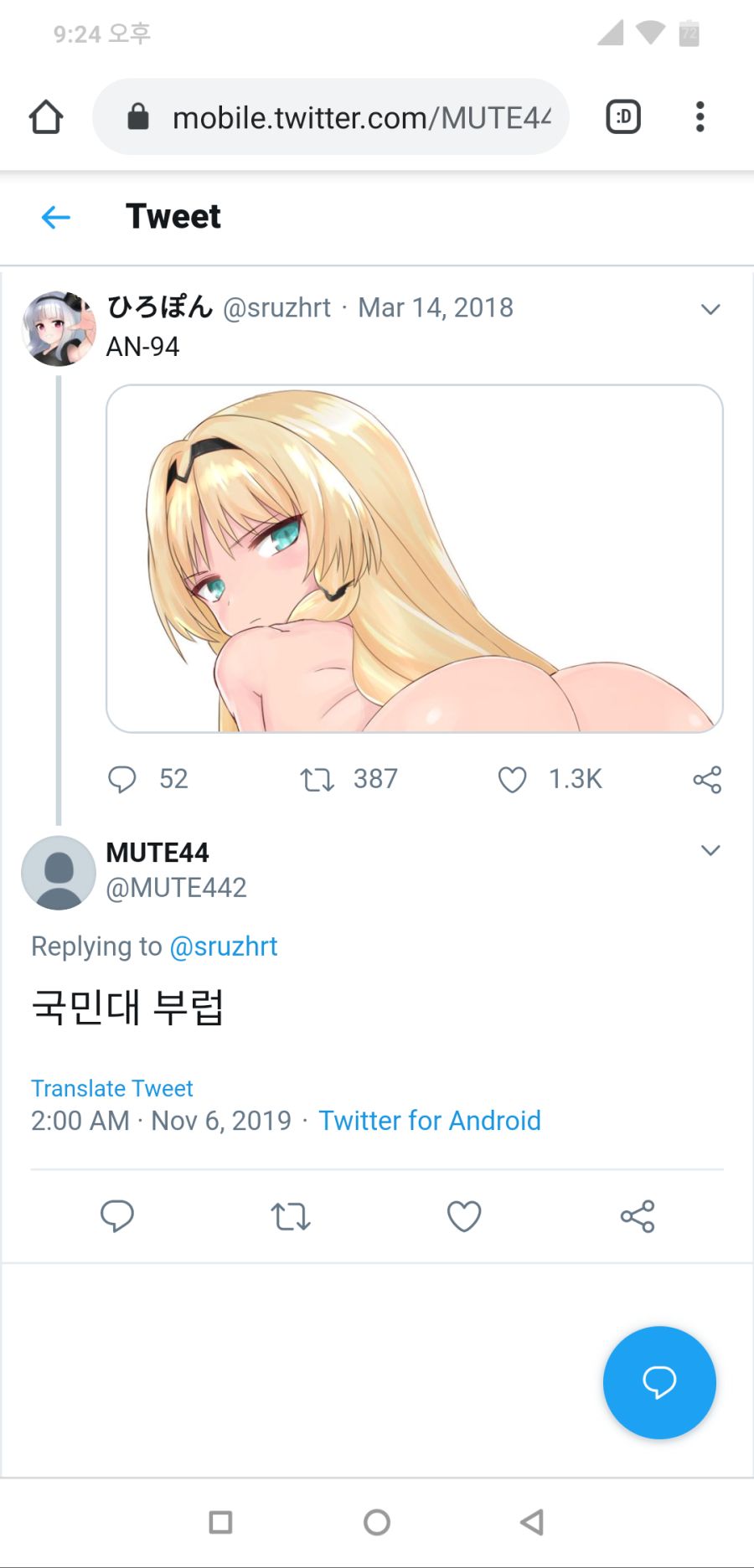Reply to MUTE44's tweet

click(x=117, y=1215)
